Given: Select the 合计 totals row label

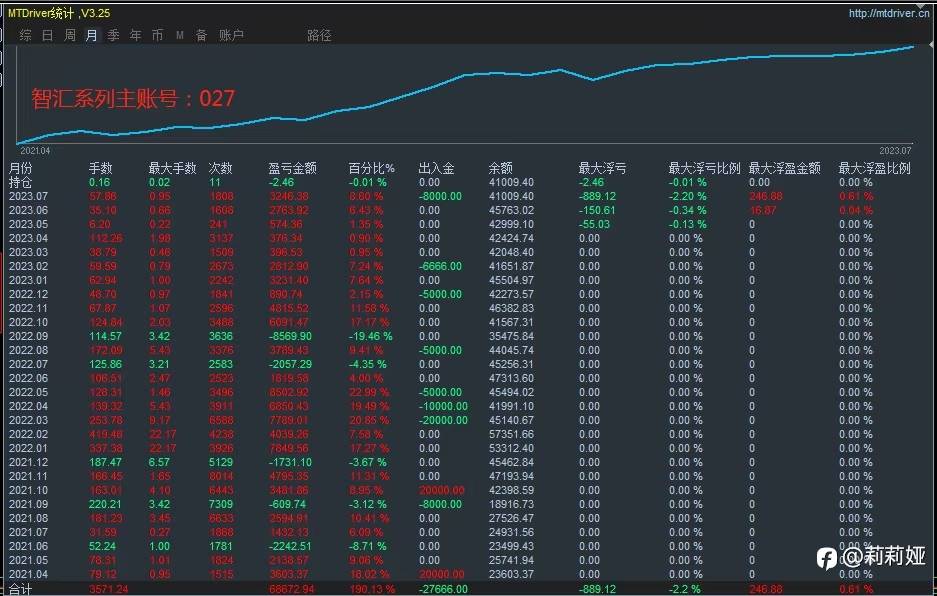Looking at the screenshot, I should tap(20, 589).
